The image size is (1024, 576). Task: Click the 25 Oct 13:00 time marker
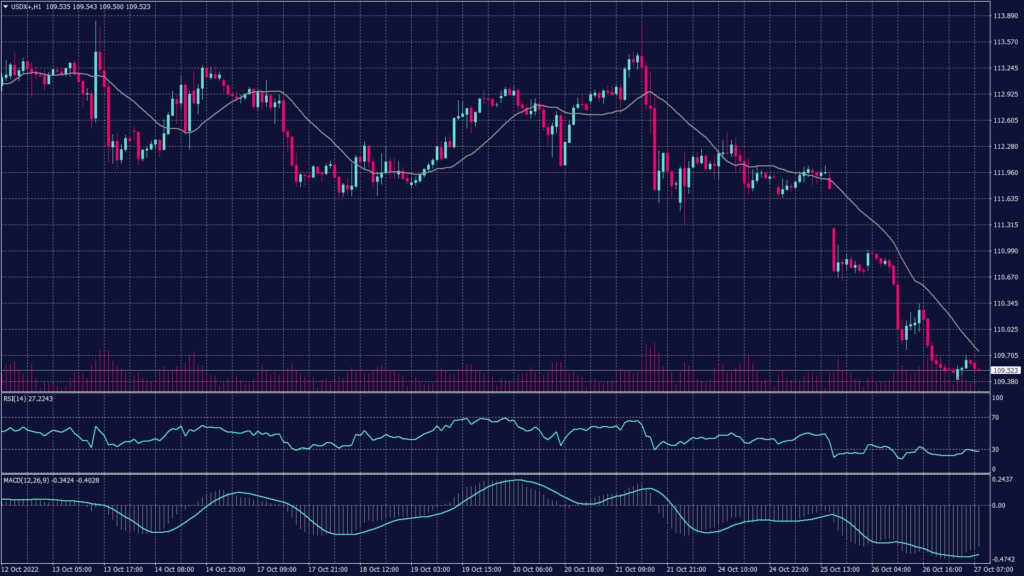(838, 569)
